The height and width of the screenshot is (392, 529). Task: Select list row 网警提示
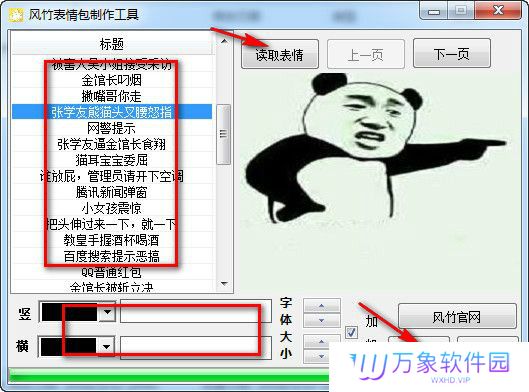(112, 128)
